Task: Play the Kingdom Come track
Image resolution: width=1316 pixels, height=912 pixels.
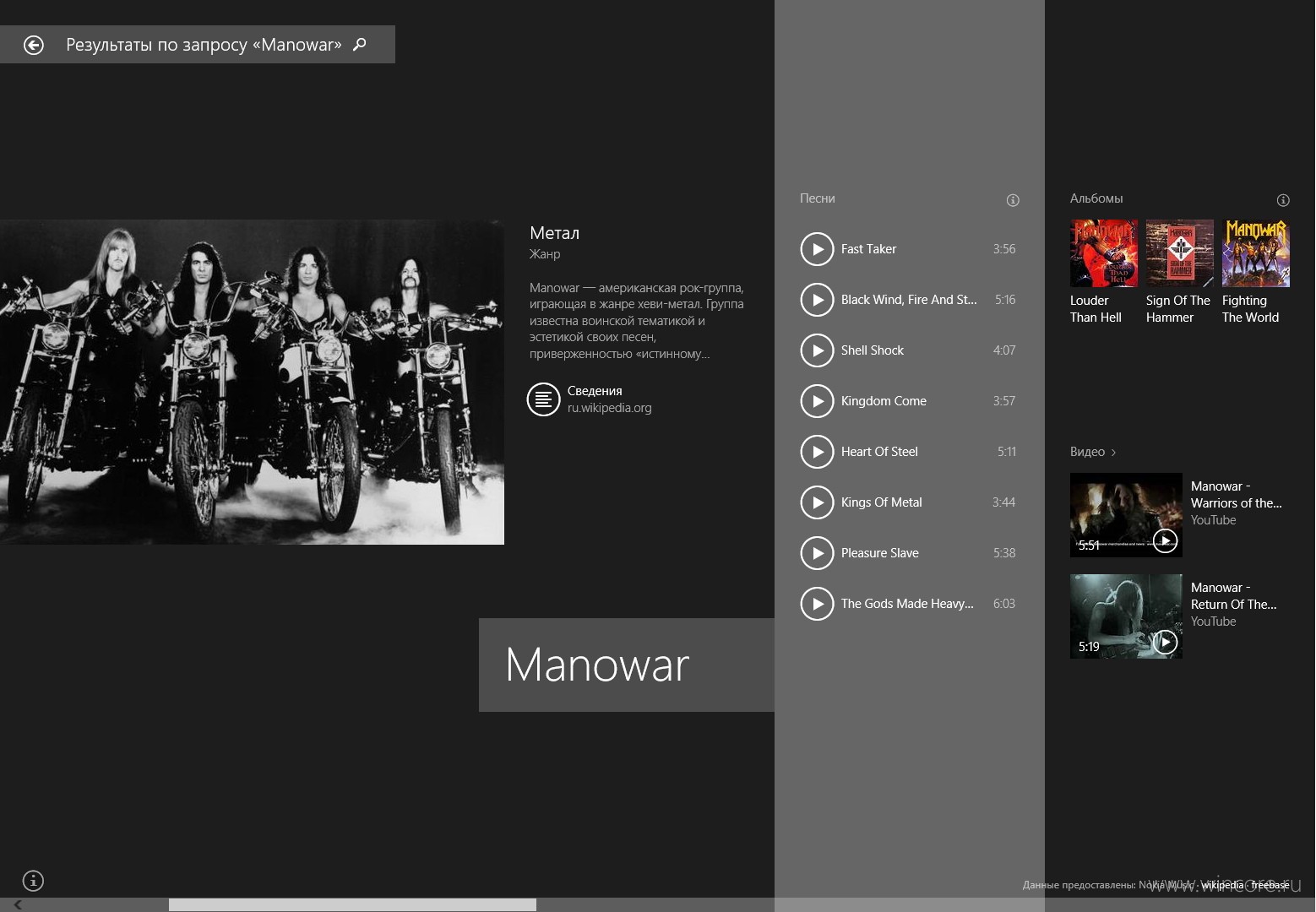Action: [817, 401]
